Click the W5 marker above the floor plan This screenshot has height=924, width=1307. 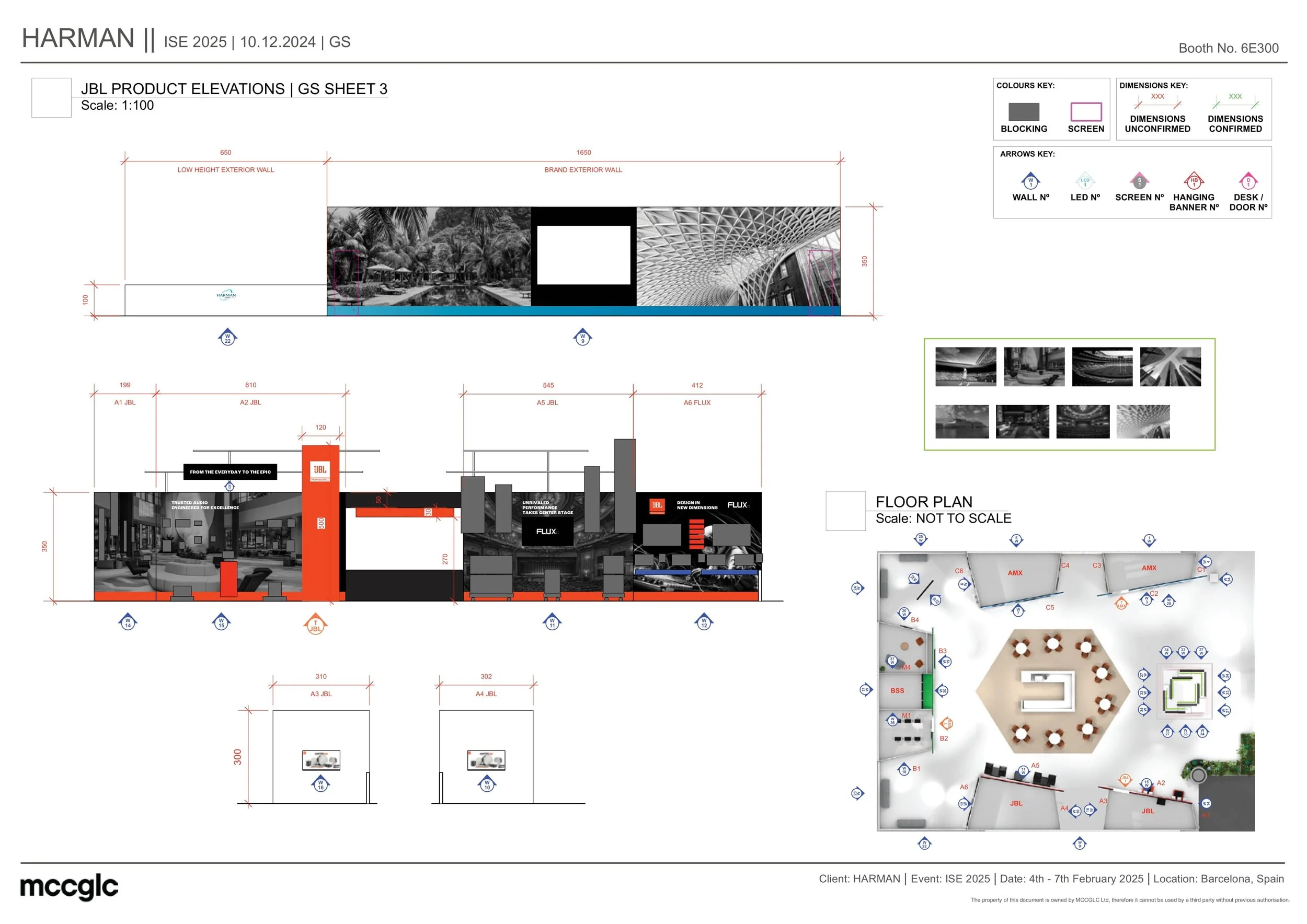click(1016, 540)
